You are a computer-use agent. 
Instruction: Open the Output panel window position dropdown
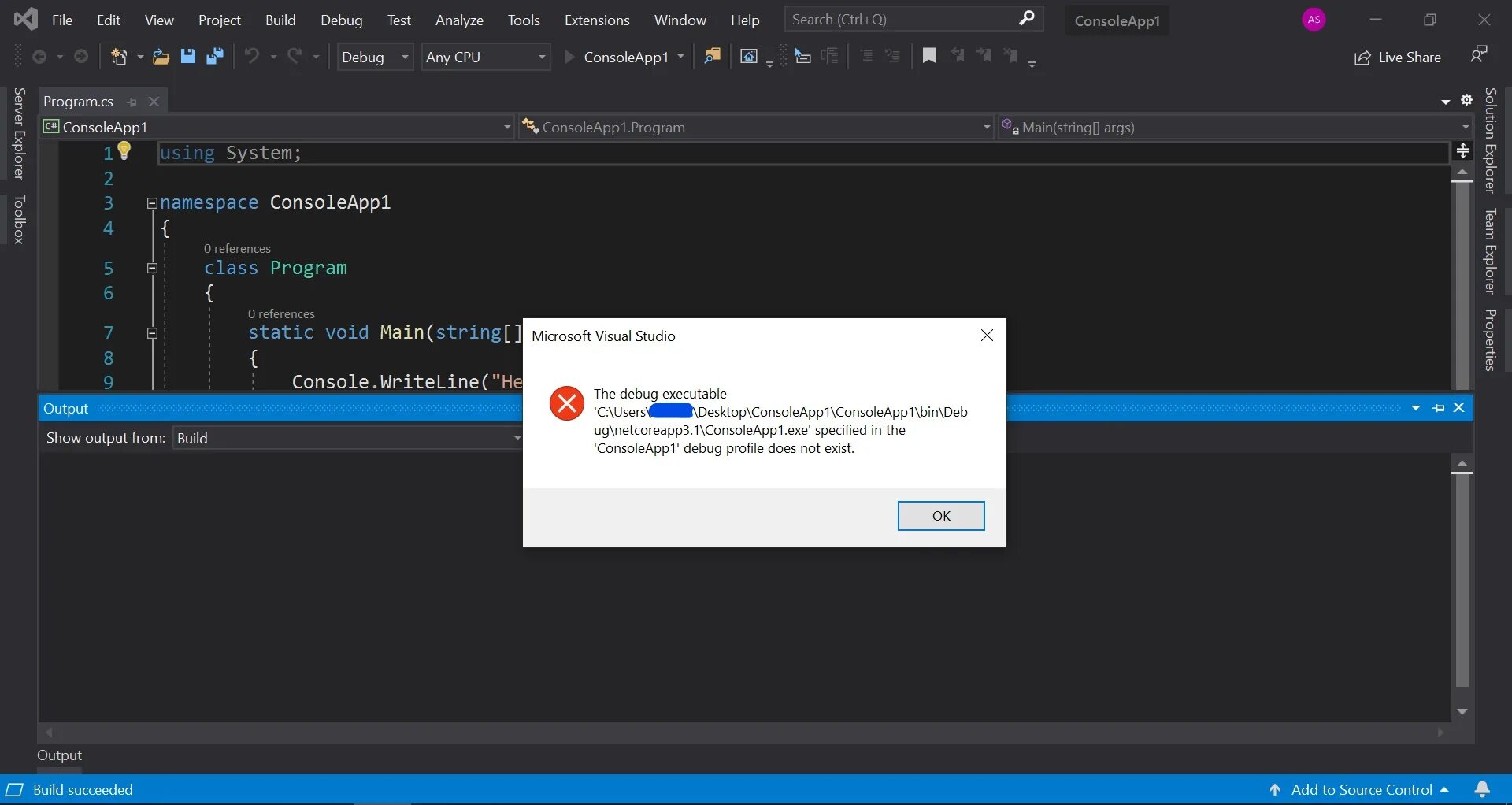1416,408
